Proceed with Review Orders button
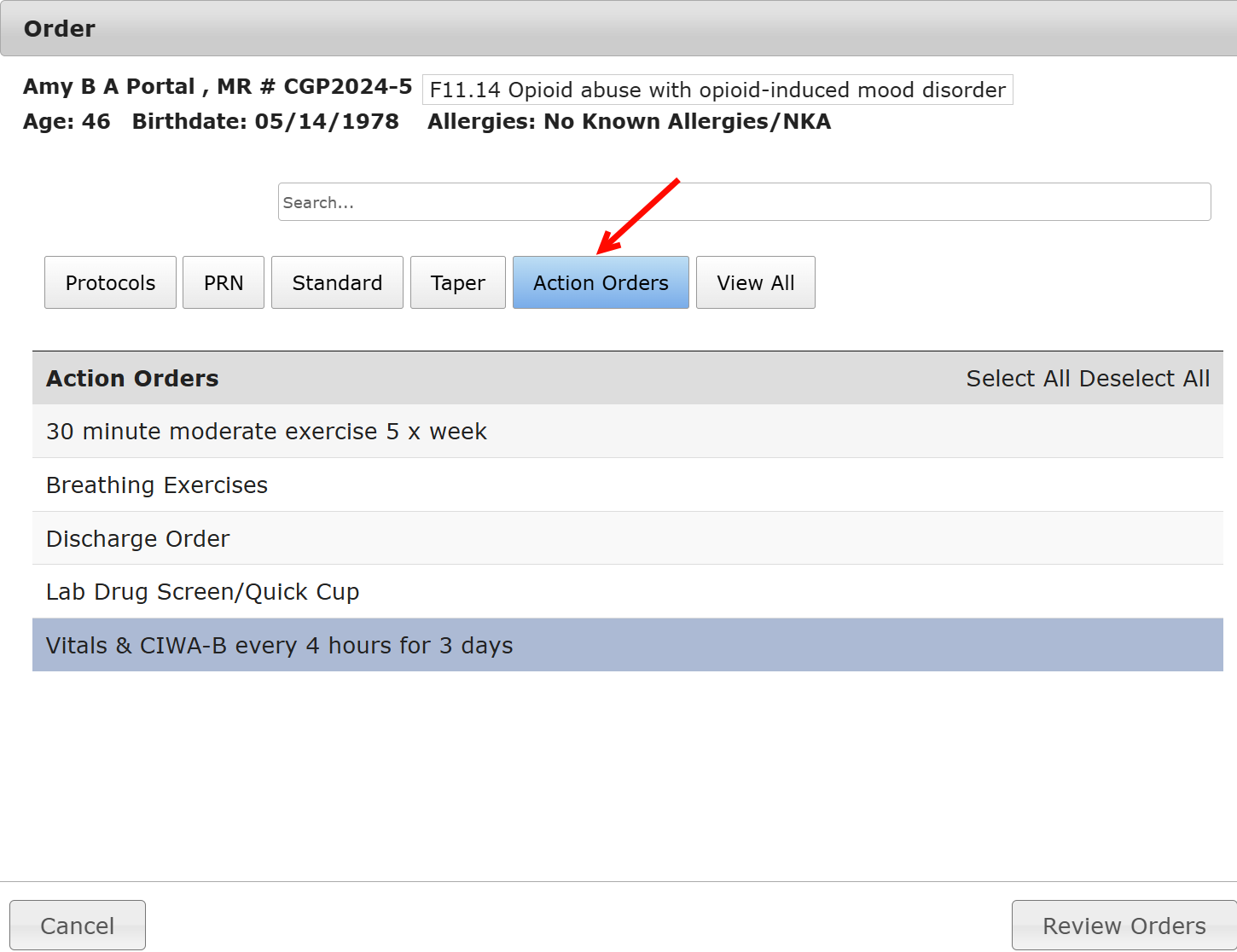1237x952 pixels. 1124,926
